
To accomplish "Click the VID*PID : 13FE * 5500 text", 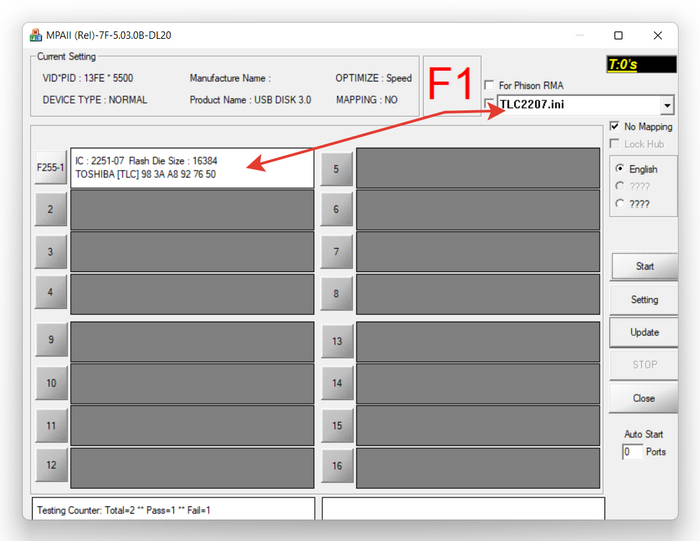I will pyautogui.click(x=88, y=78).
